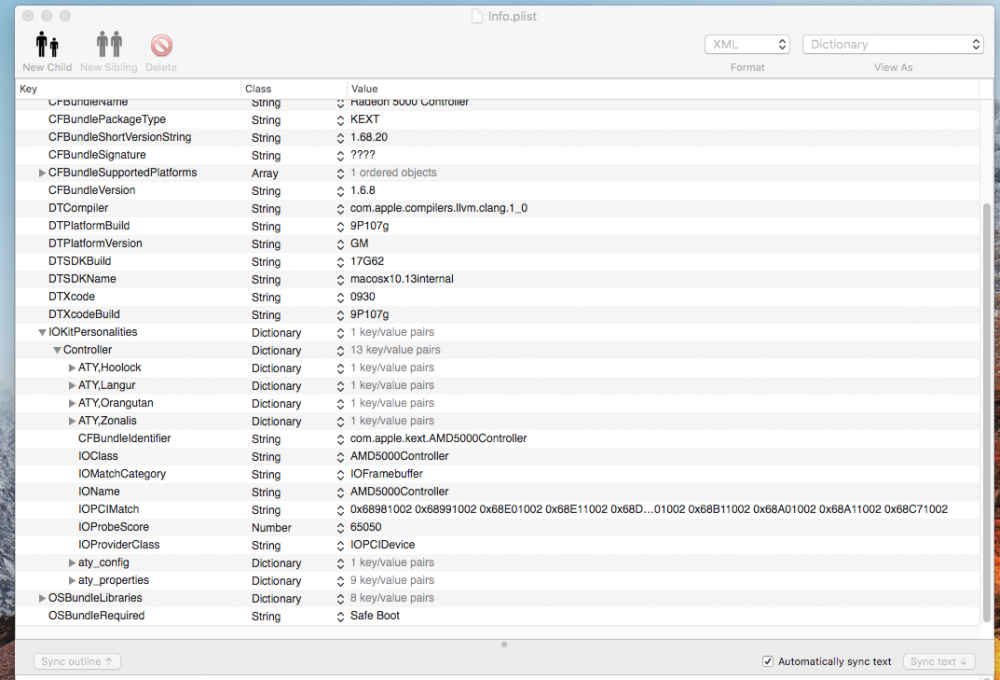Open class stepper for CFBundlePackageType row

pyautogui.click(x=340, y=120)
